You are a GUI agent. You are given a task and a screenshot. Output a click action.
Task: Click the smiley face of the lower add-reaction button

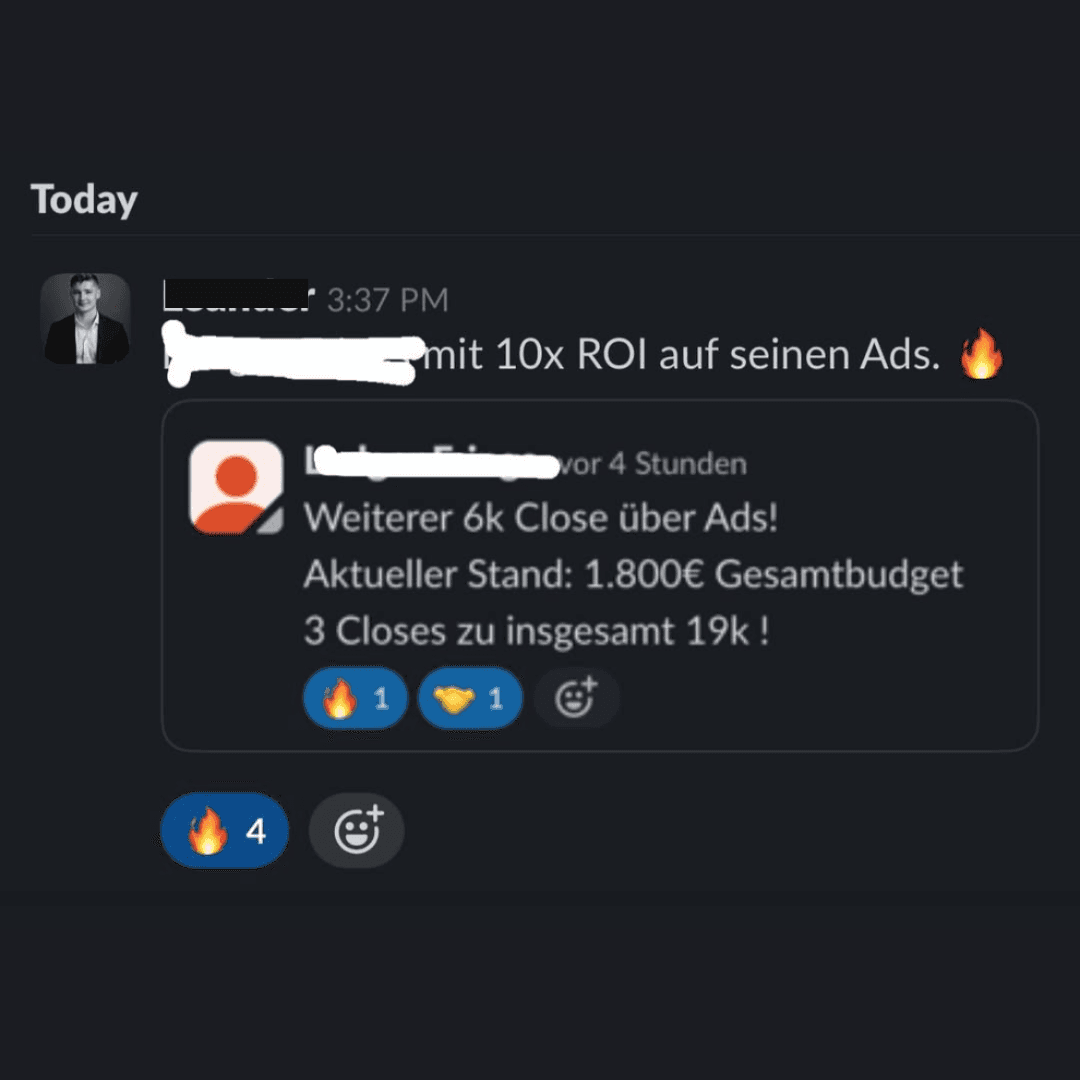(x=356, y=832)
